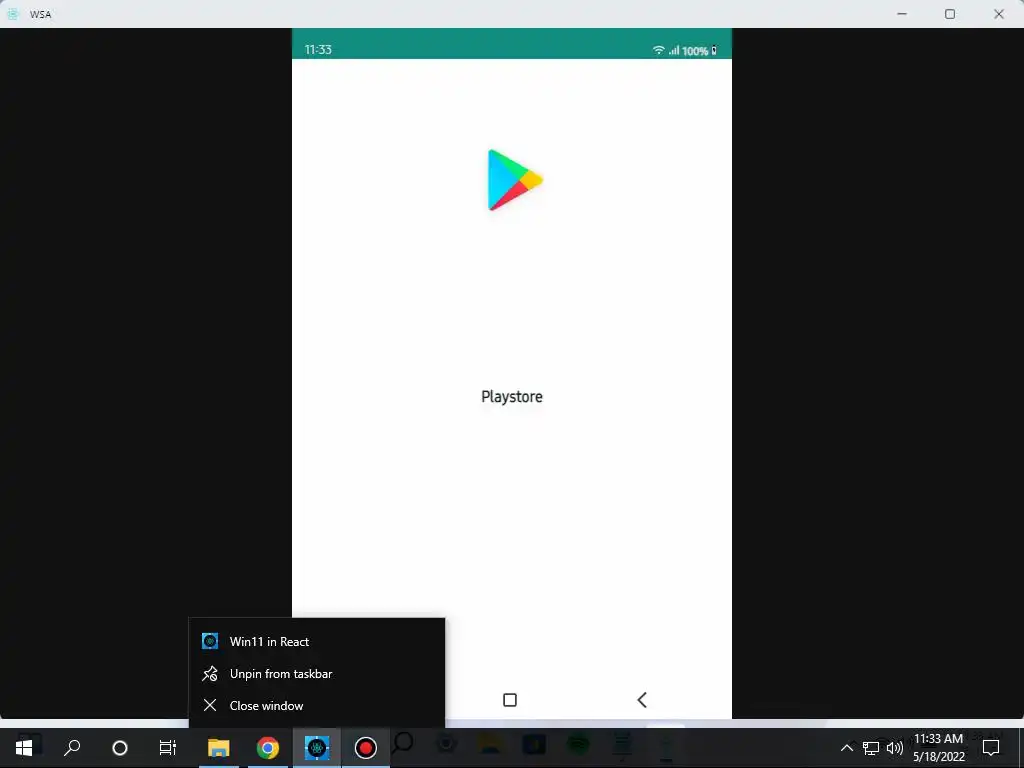This screenshot has height=768, width=1024.
Task: Open the Windows Start menu
Action: coord(24,748)
